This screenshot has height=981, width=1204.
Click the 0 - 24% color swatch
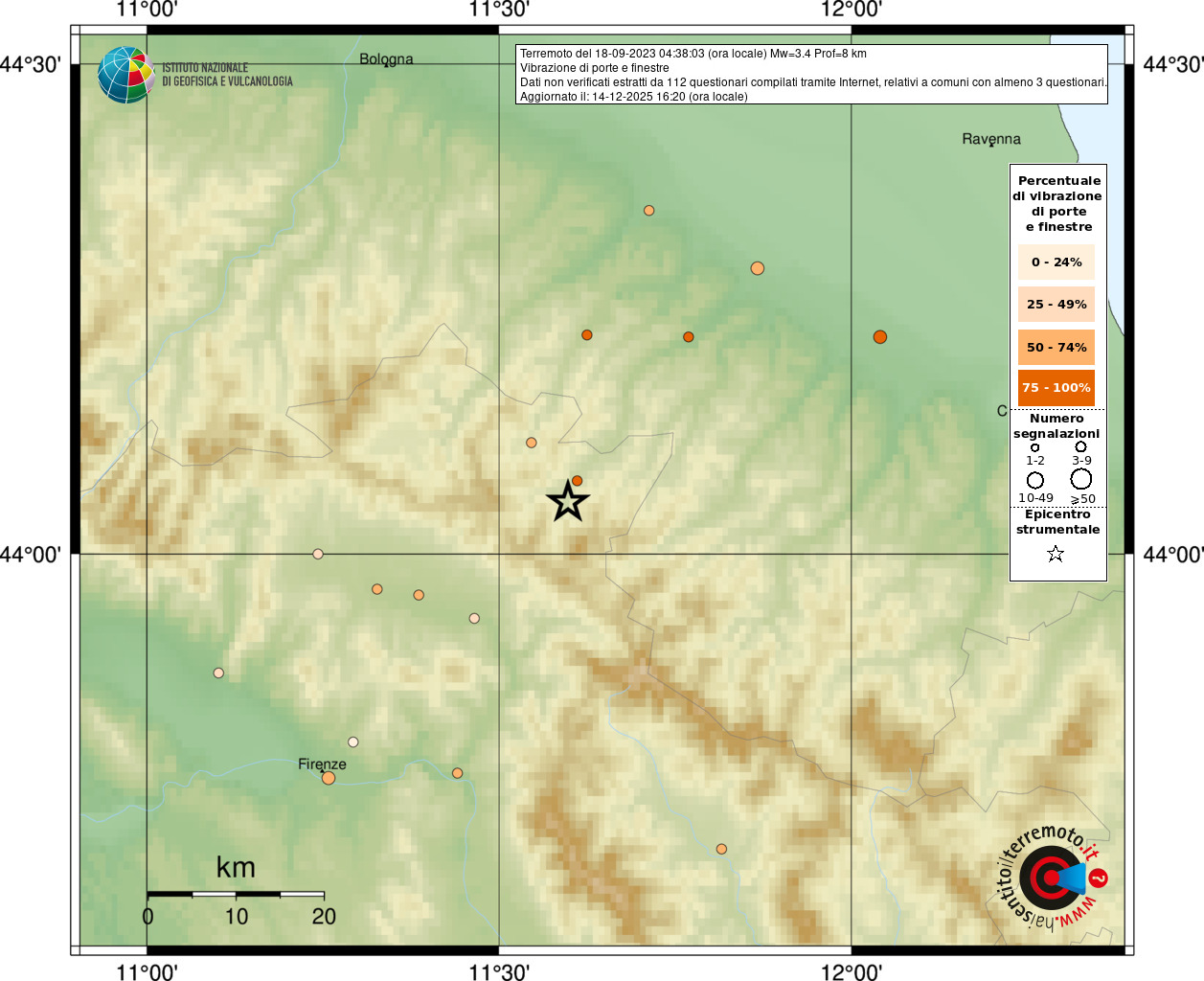(1056, 262)
